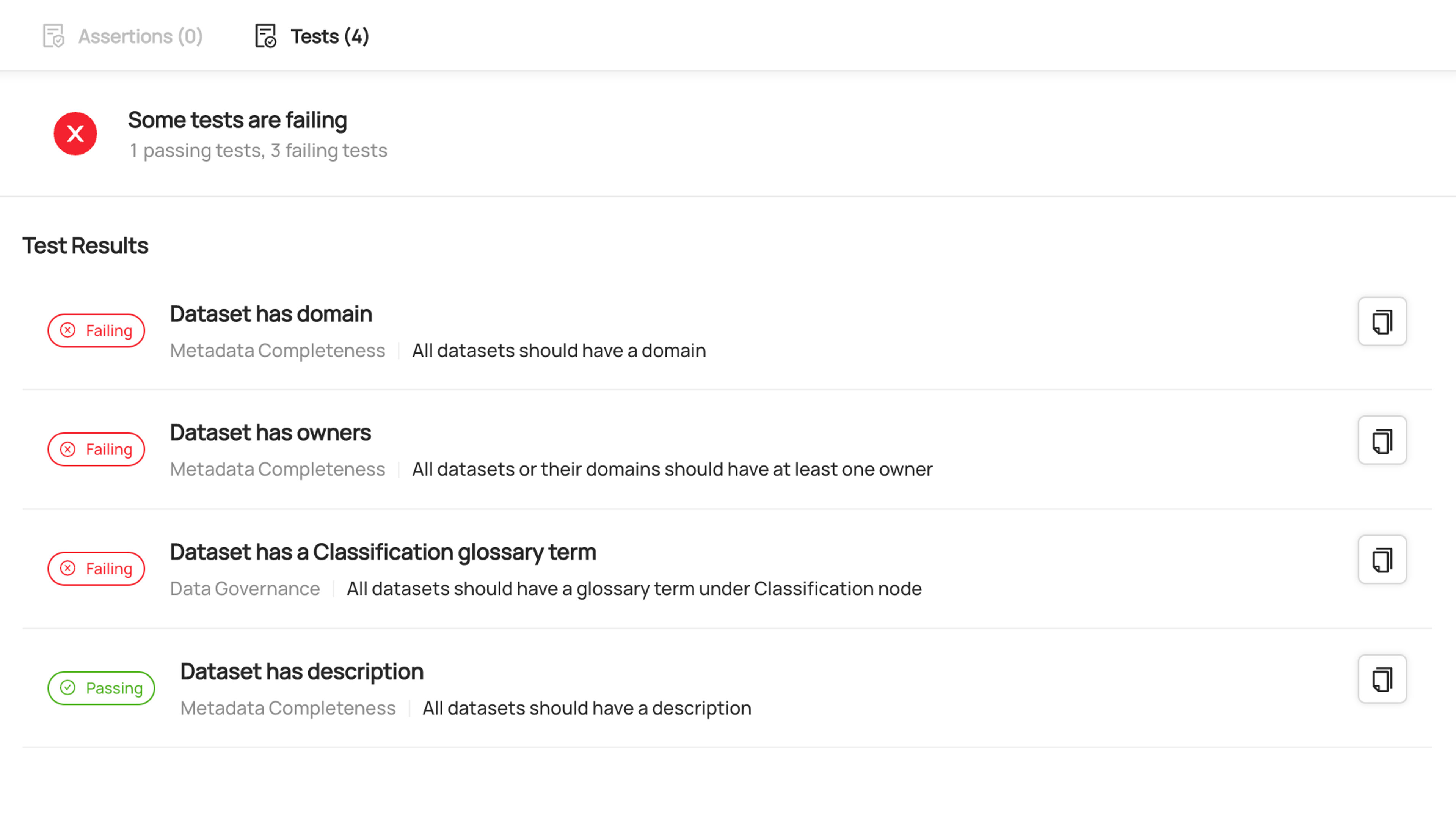
Task: Copy the 'Dataset has owners' test
Action: tap(1382, 440)
